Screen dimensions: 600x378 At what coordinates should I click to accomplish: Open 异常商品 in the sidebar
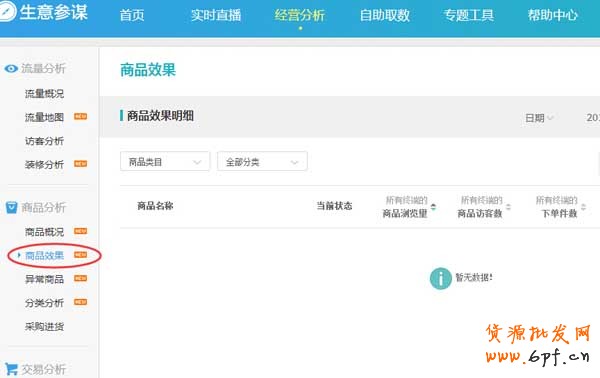coord(44,279)
